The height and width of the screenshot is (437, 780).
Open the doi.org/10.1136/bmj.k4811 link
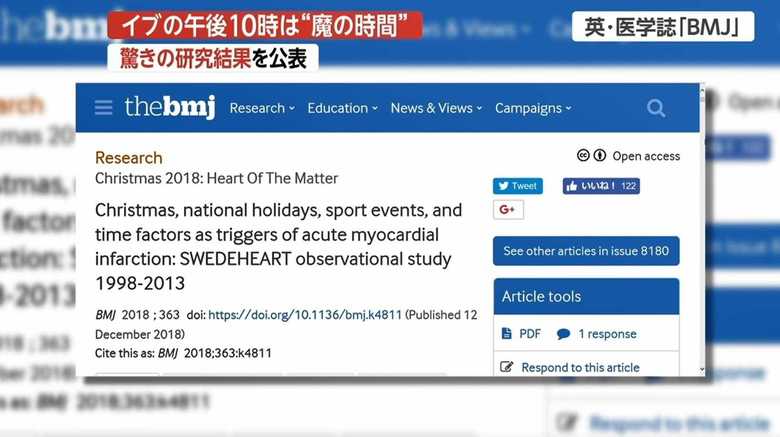tap(304, 315)
